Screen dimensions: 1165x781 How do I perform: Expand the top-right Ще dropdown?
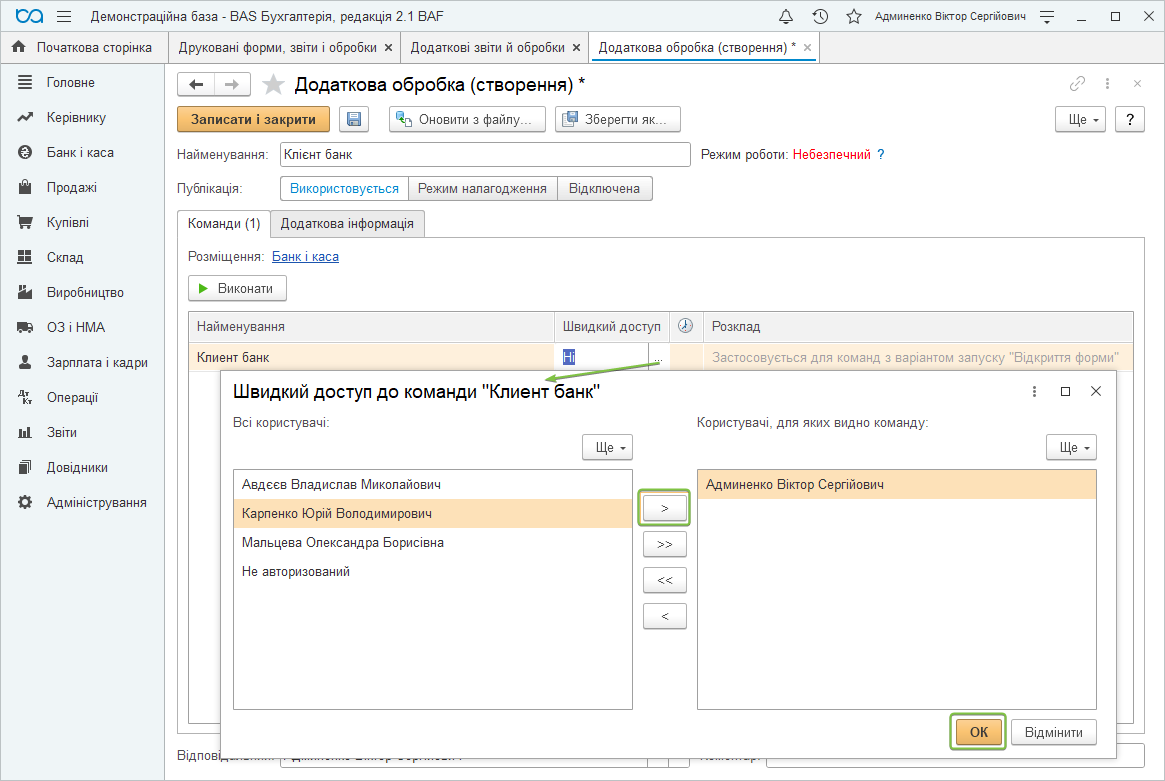(x=1080, y=119)
